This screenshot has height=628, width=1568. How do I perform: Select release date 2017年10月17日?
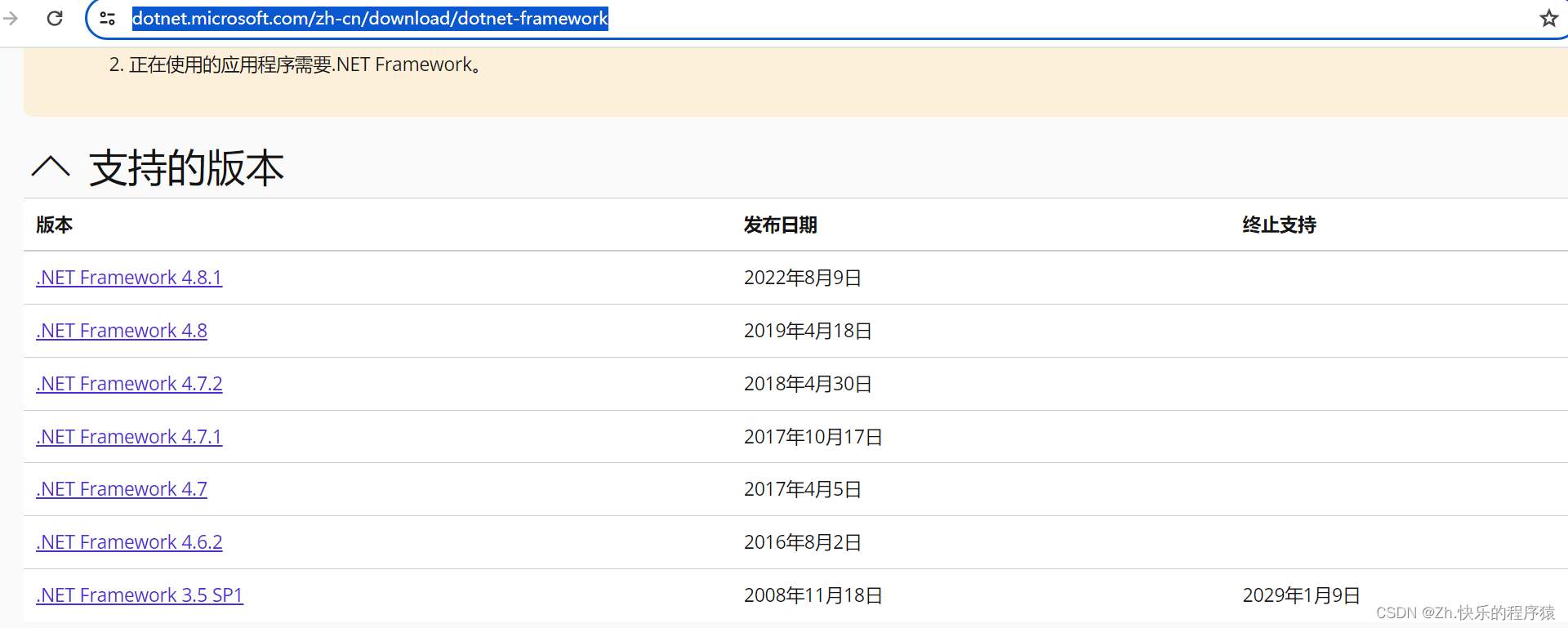pos(813,437)
